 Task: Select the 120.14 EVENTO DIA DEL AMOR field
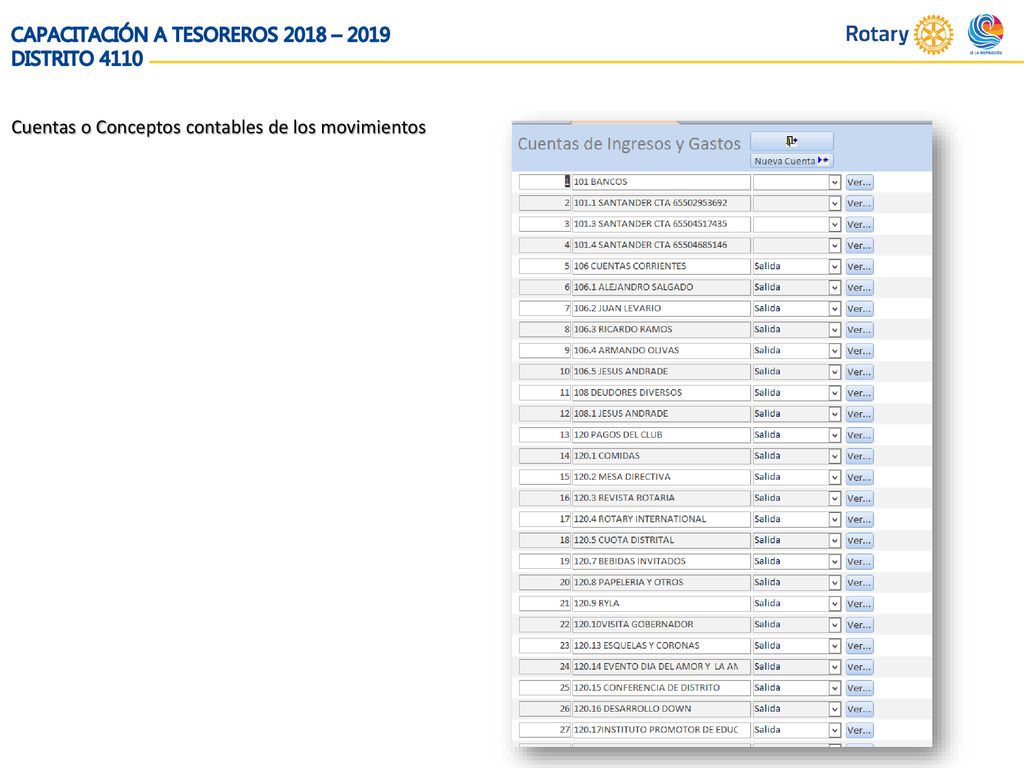[661, 666]
